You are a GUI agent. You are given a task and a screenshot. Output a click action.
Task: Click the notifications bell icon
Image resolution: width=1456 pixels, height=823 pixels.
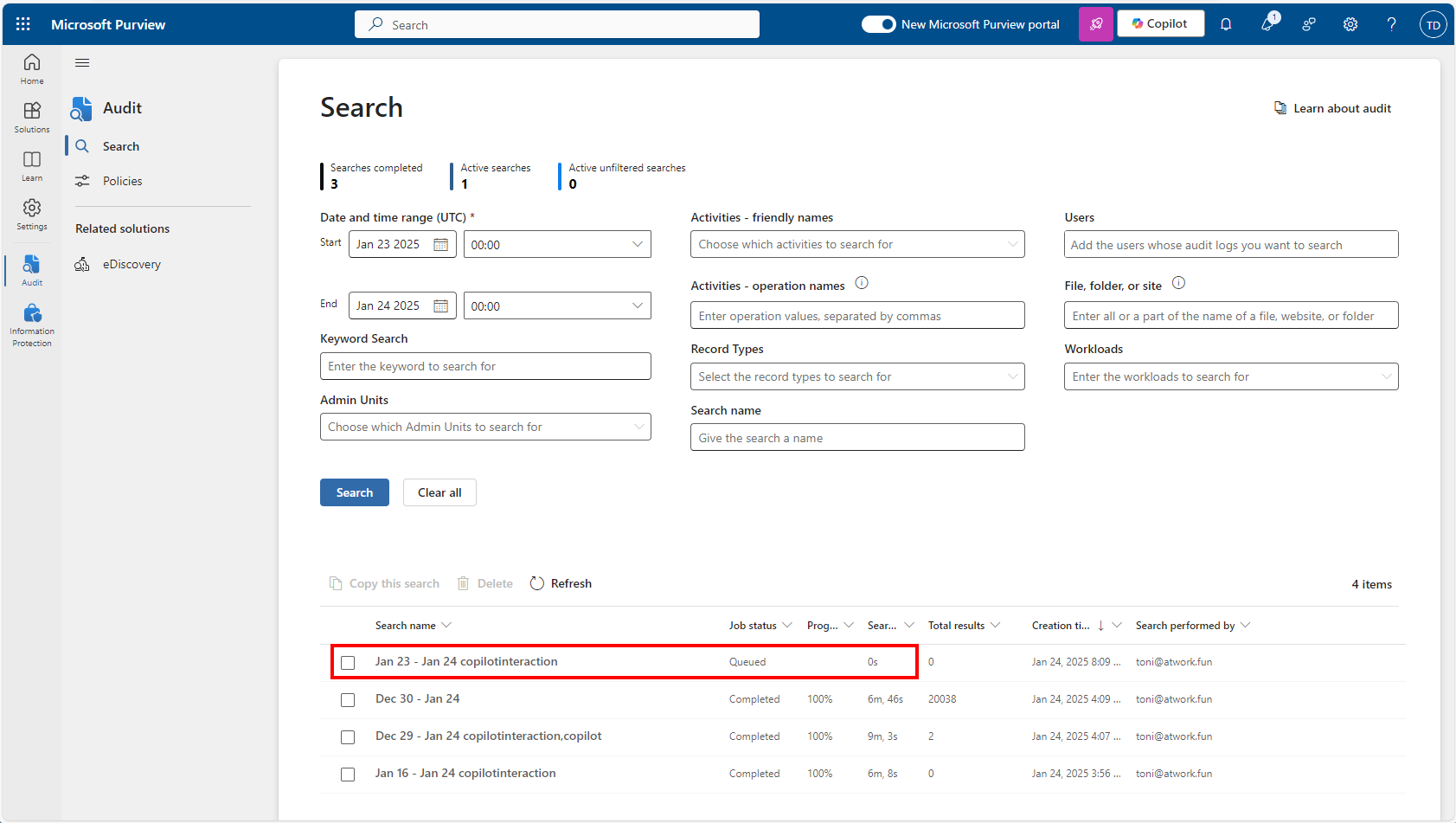click(1225, 24)
